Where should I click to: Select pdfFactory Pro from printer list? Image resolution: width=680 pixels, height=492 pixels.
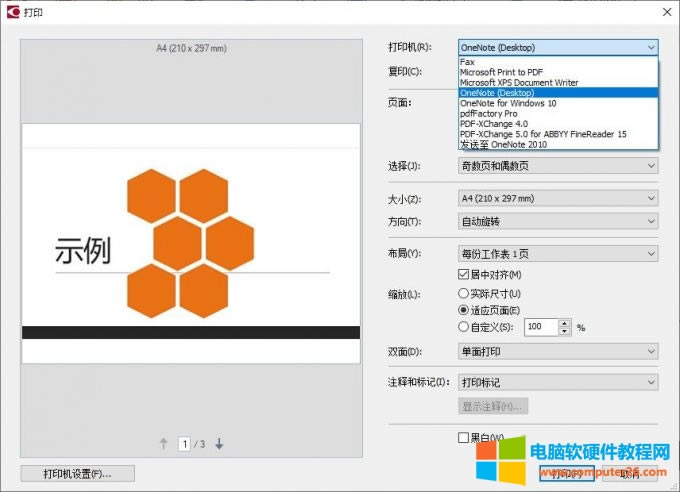tap(488, 113)
